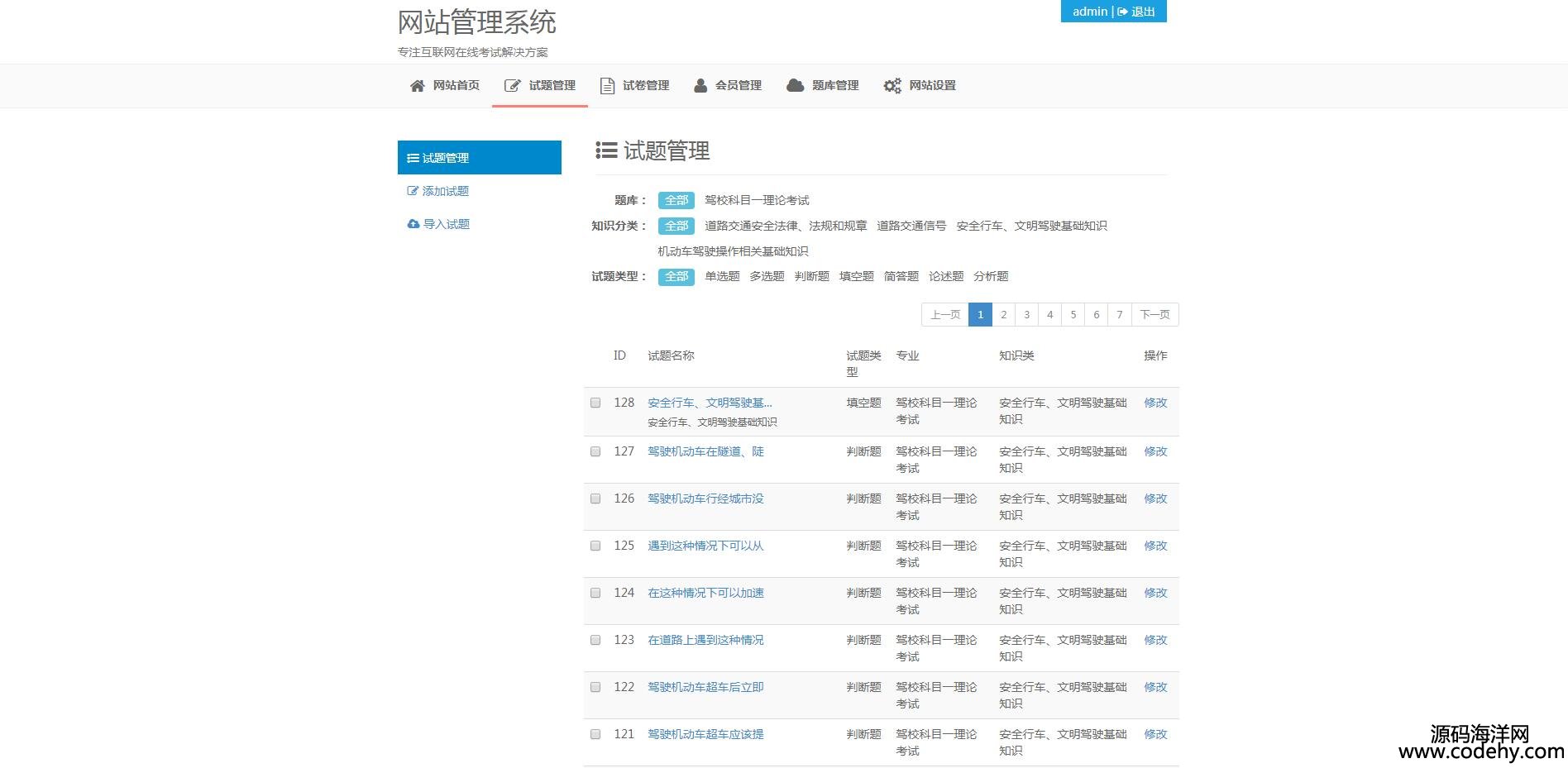Click the list icon in sidebar 试题管理
The height and width of the screenshot is (768, 1568).
pos(413,158)
